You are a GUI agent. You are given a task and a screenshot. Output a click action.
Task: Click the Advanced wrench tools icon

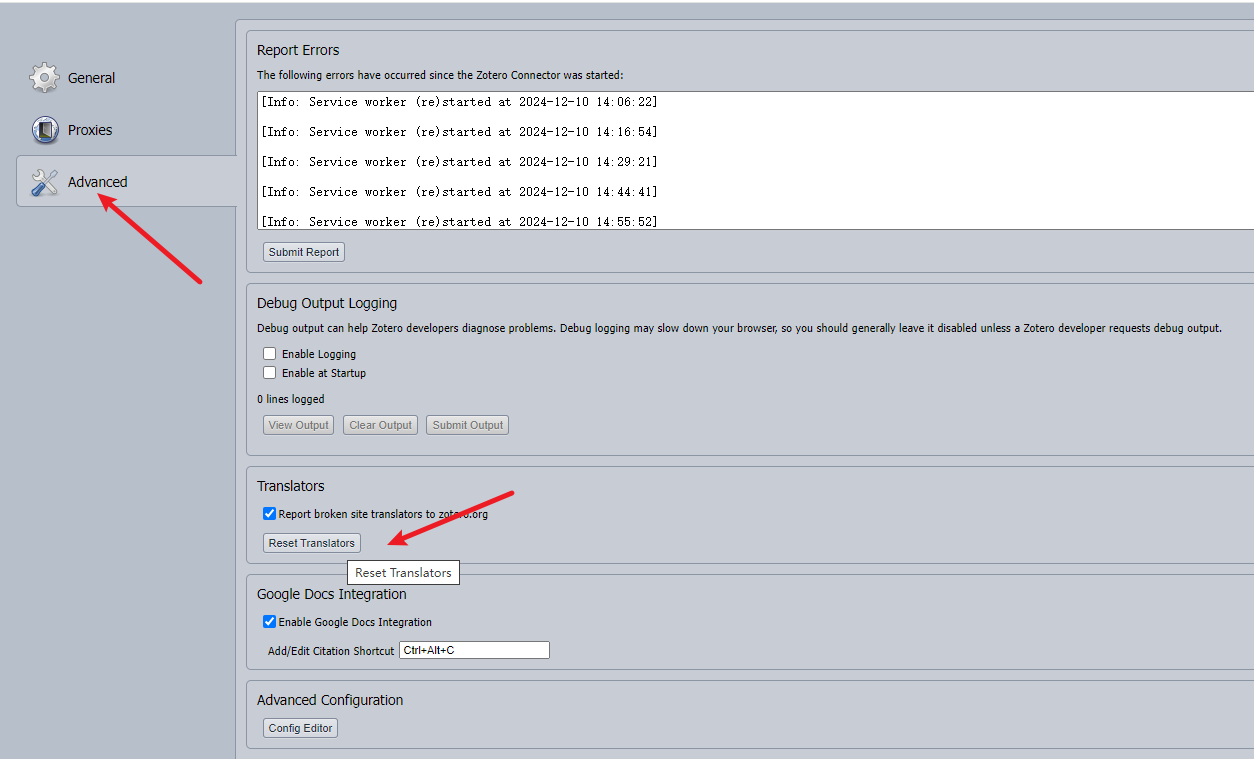coord(44,182)
